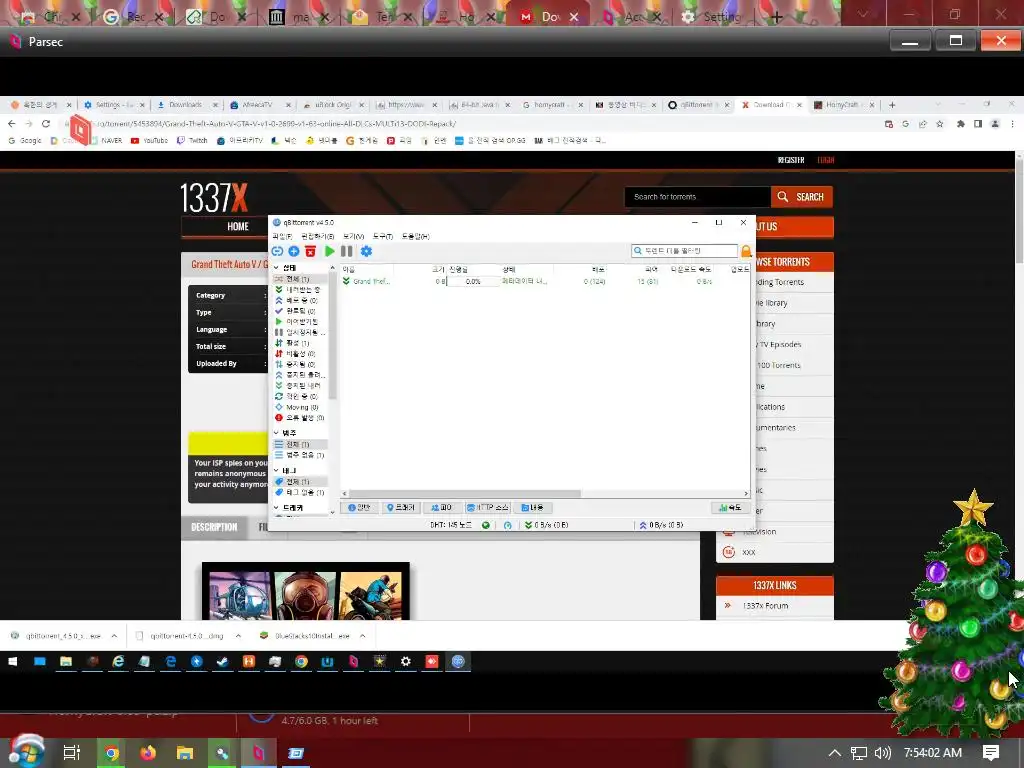
Task: Click the Firefox icon in host taskbar
Action: pos(148,753)
